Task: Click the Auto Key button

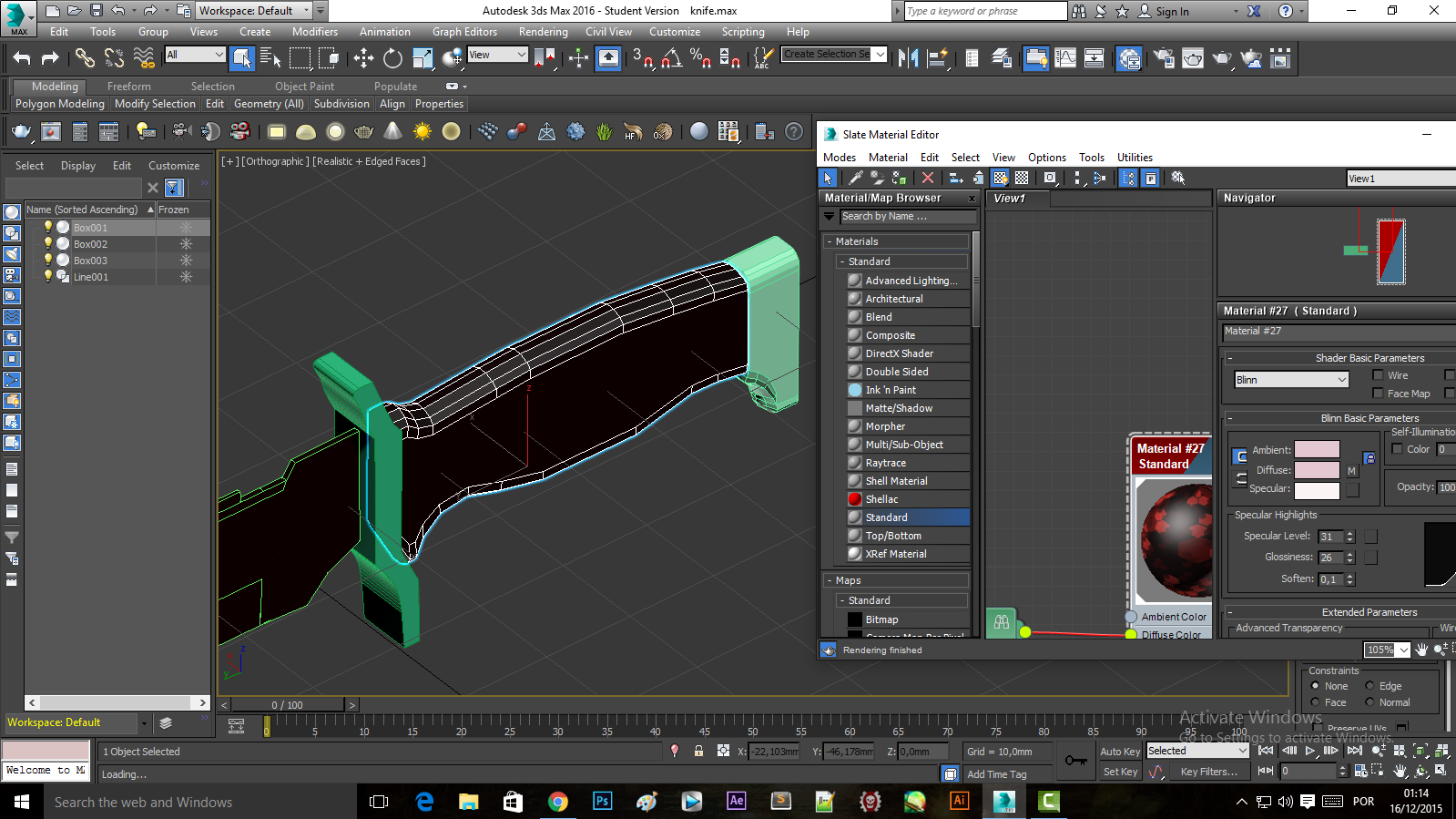Action: click(1120, 752)
